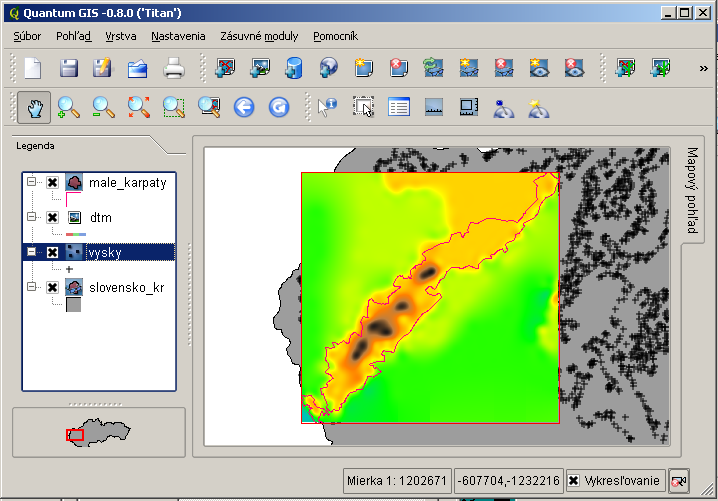Select the Zoom In magnifier tool

point(68,107)
